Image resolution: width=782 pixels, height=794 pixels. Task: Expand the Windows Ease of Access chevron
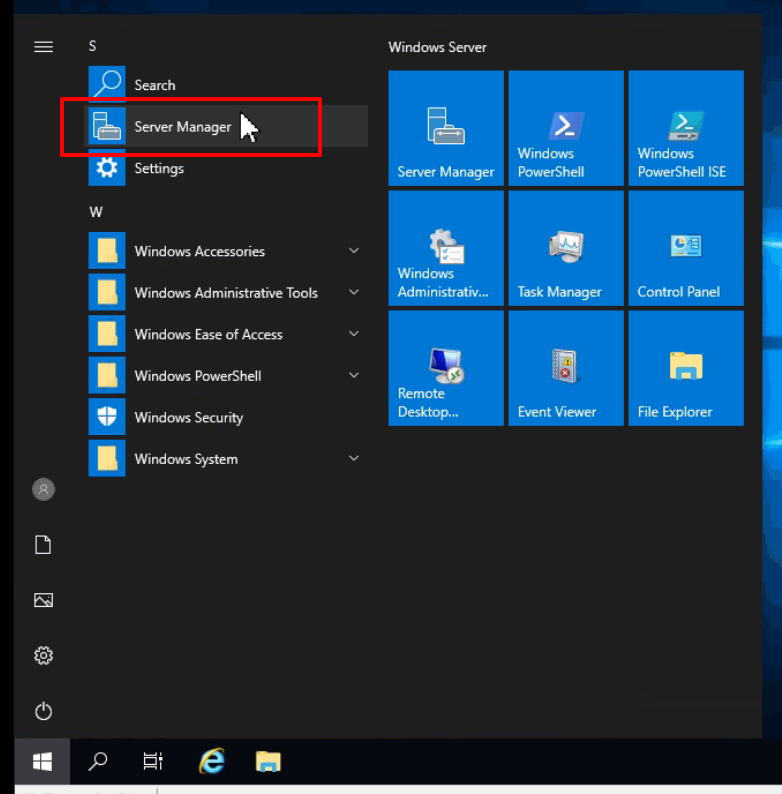tap(354, 334)
